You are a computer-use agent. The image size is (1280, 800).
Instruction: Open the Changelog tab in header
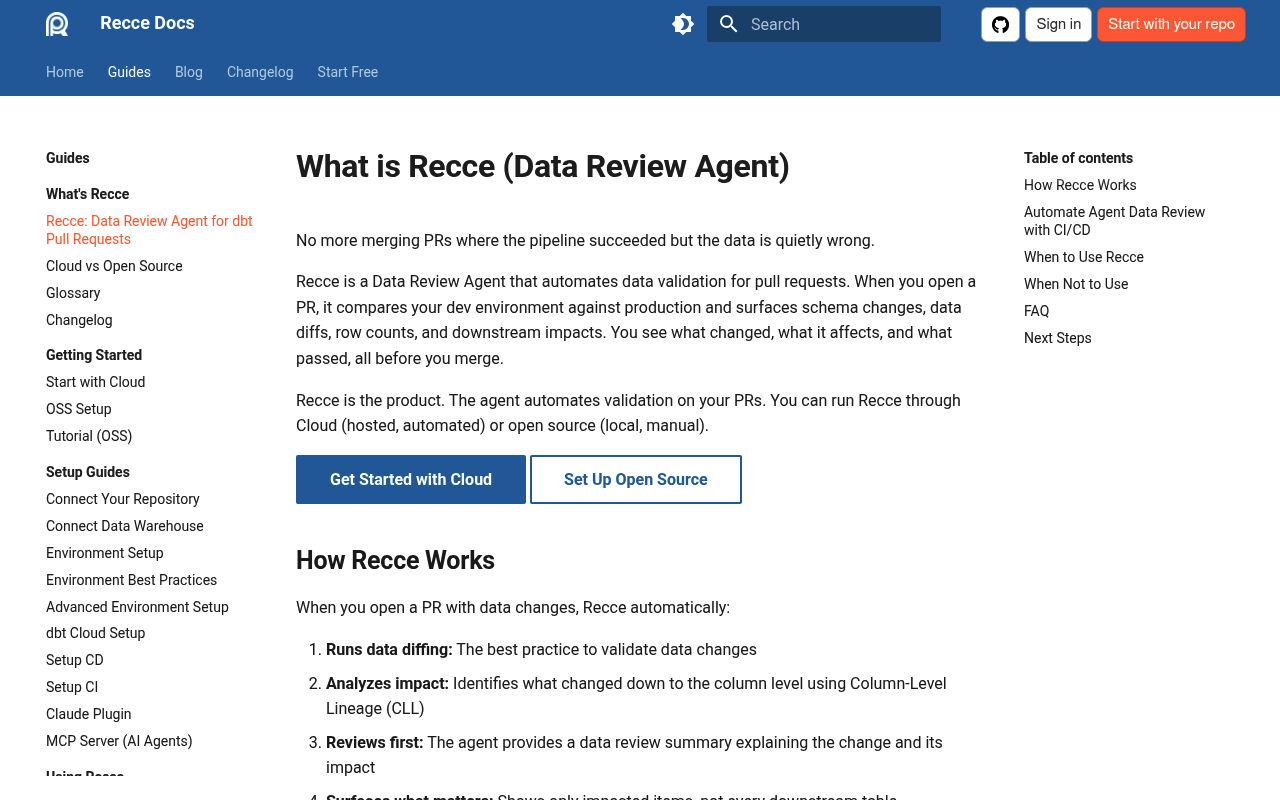click(x=260, y=72)
